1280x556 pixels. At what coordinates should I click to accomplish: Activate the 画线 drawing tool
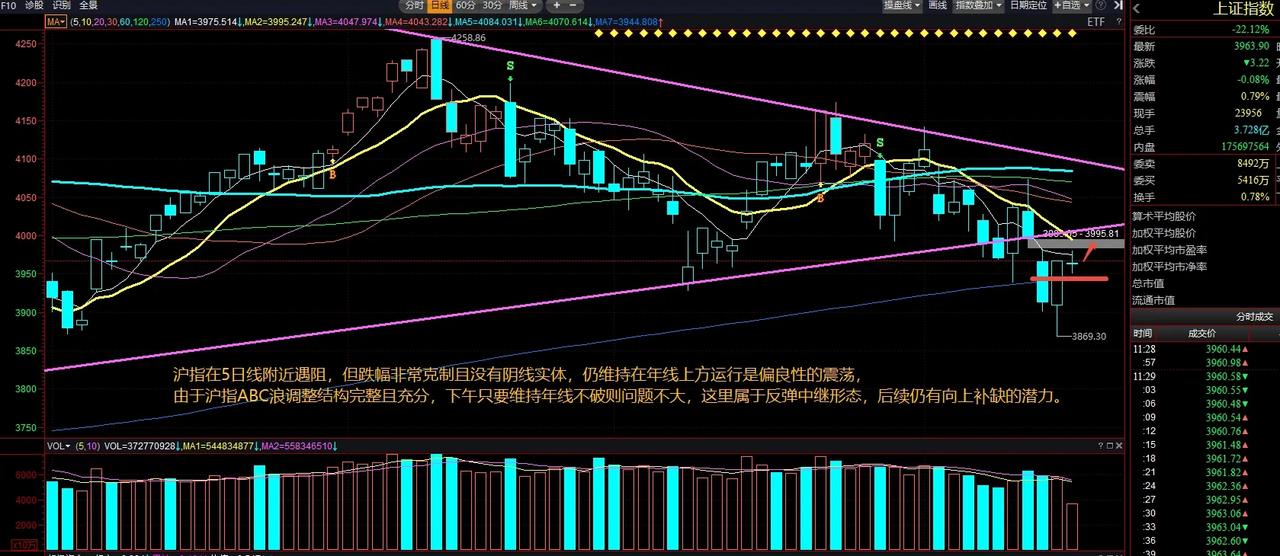click(x=937, y=5)
